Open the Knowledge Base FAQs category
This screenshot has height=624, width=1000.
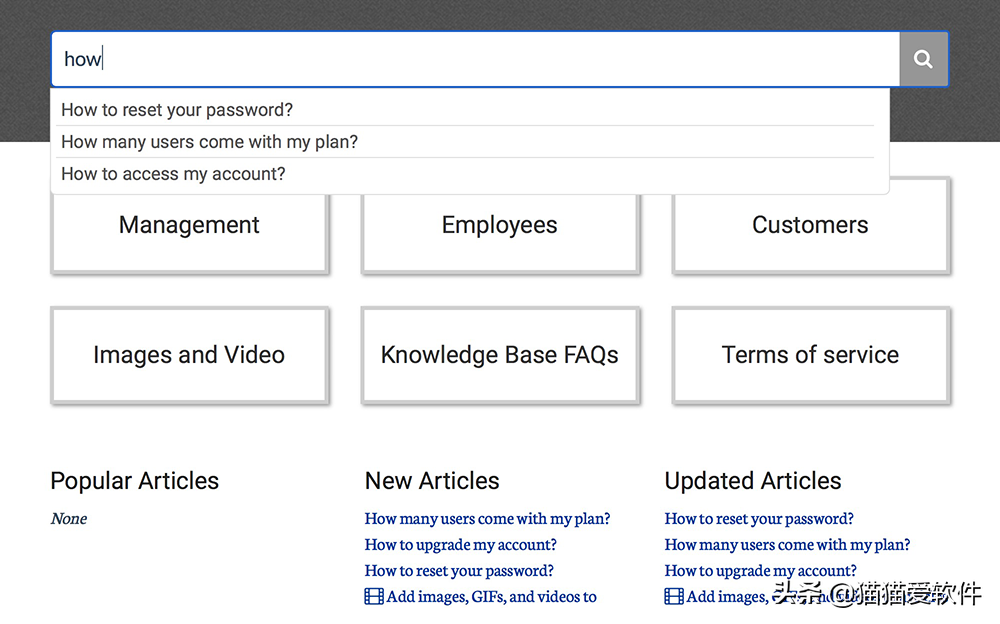click(x=500, y=355)
